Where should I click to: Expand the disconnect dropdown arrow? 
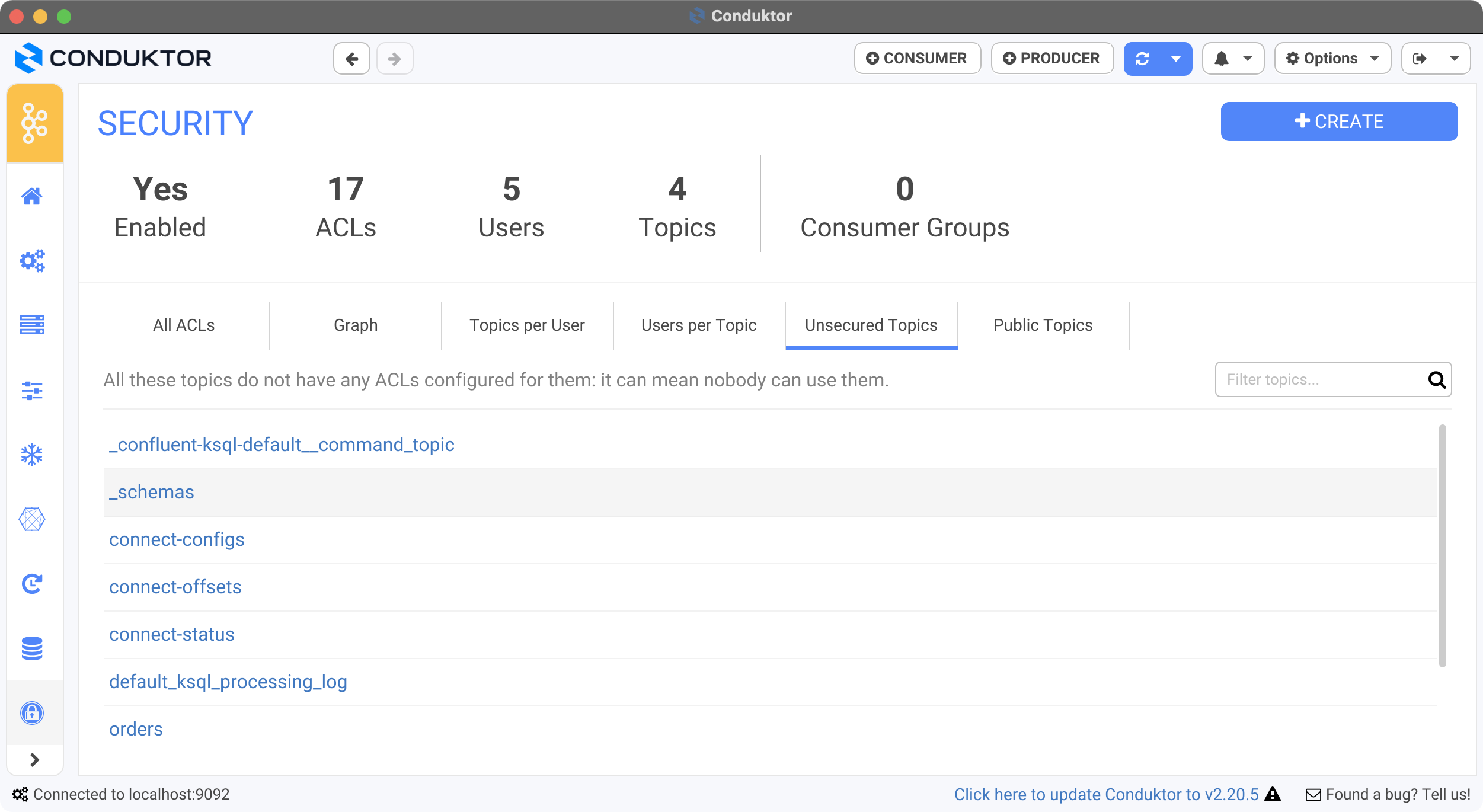coord(1455,59)
